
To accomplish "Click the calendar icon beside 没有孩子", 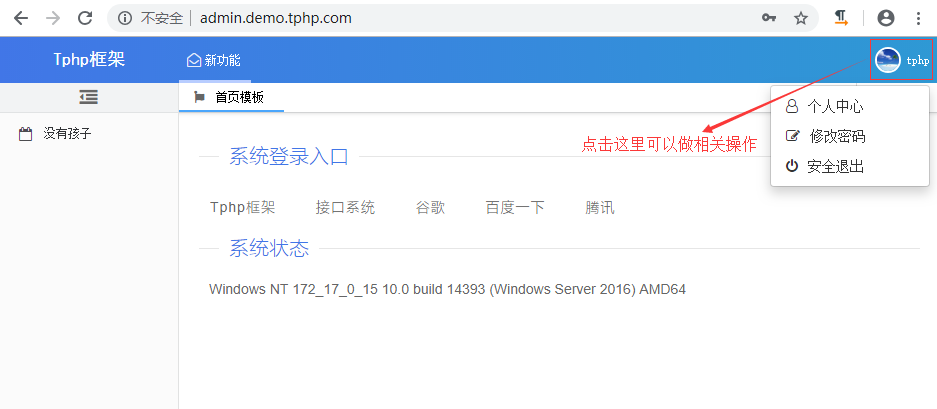I will [25, 134].
